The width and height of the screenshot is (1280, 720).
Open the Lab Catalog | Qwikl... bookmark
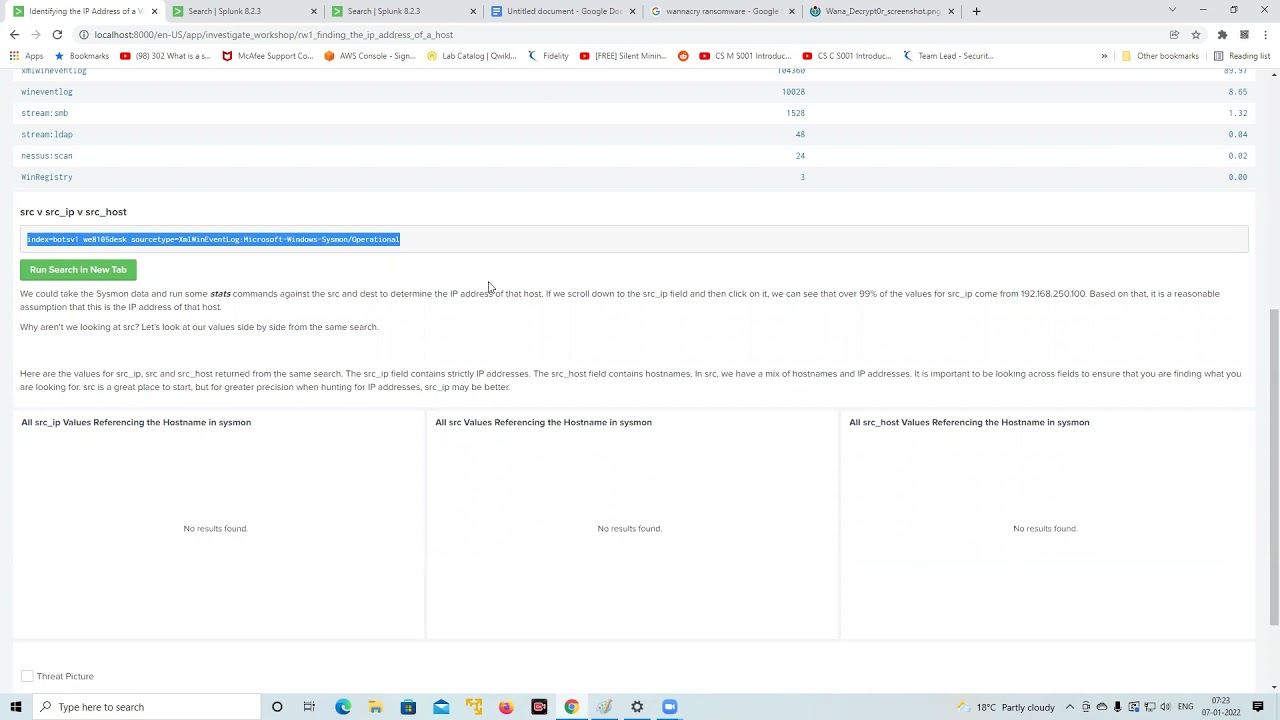point(472,56)
